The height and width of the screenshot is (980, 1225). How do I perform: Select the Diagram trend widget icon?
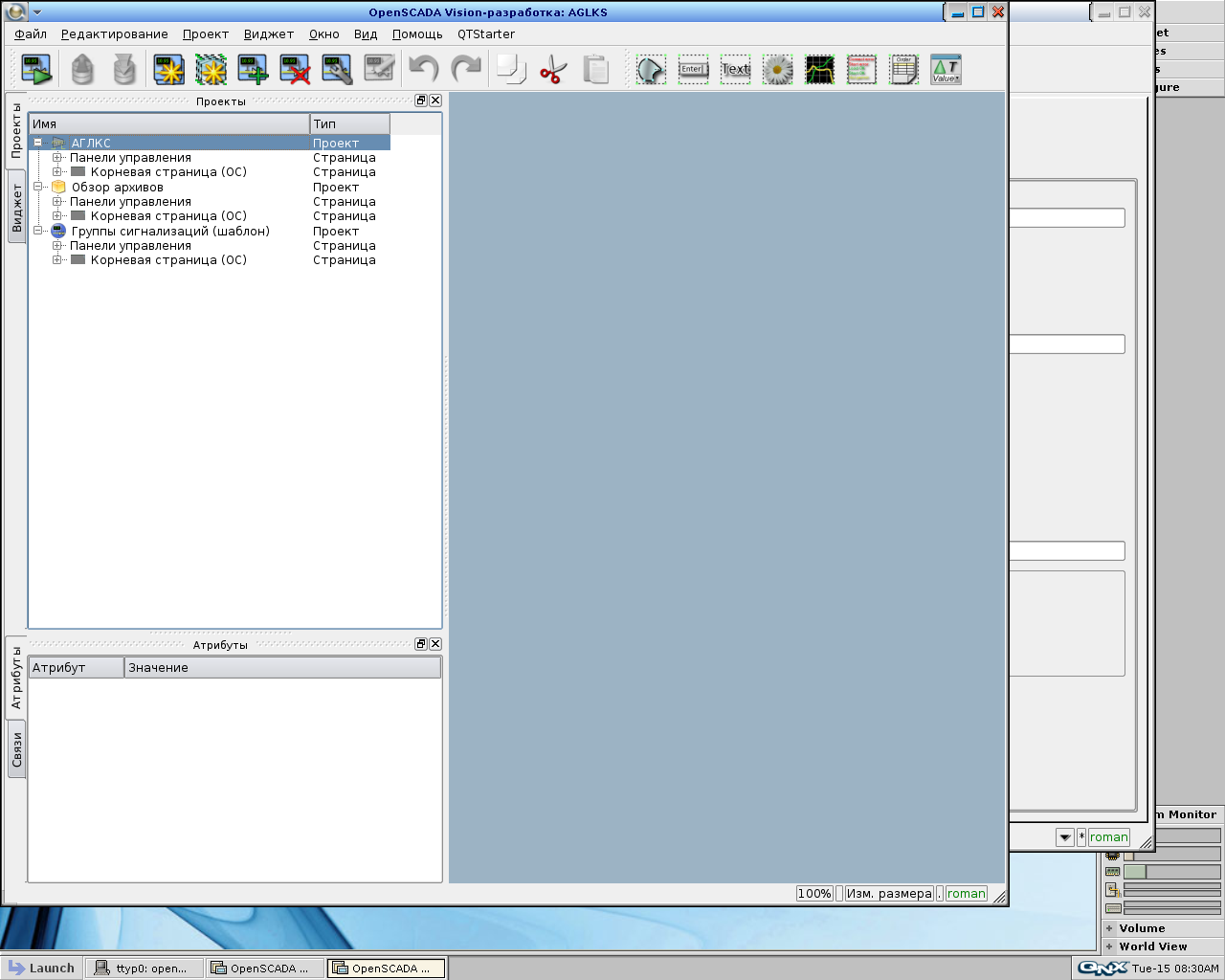tap(819, 69)
